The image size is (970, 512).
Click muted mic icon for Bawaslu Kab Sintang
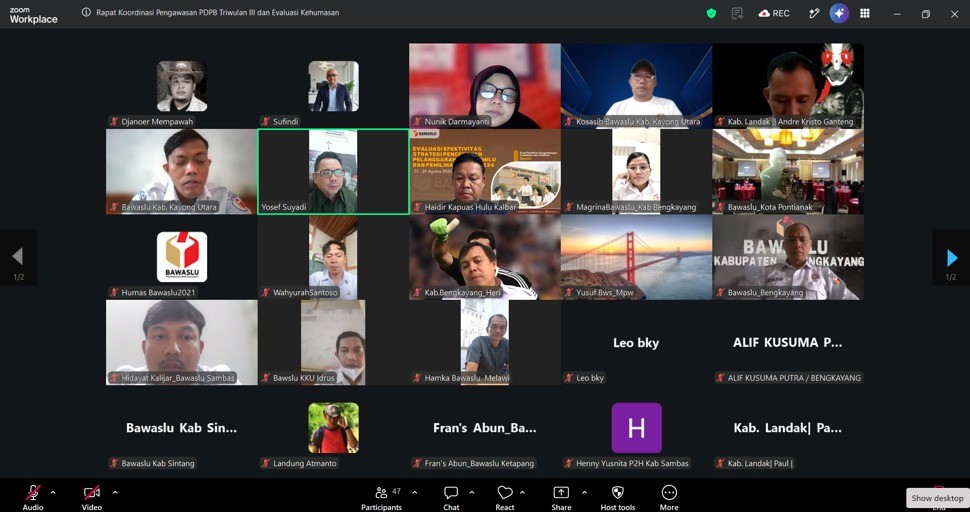click(114, 463)
